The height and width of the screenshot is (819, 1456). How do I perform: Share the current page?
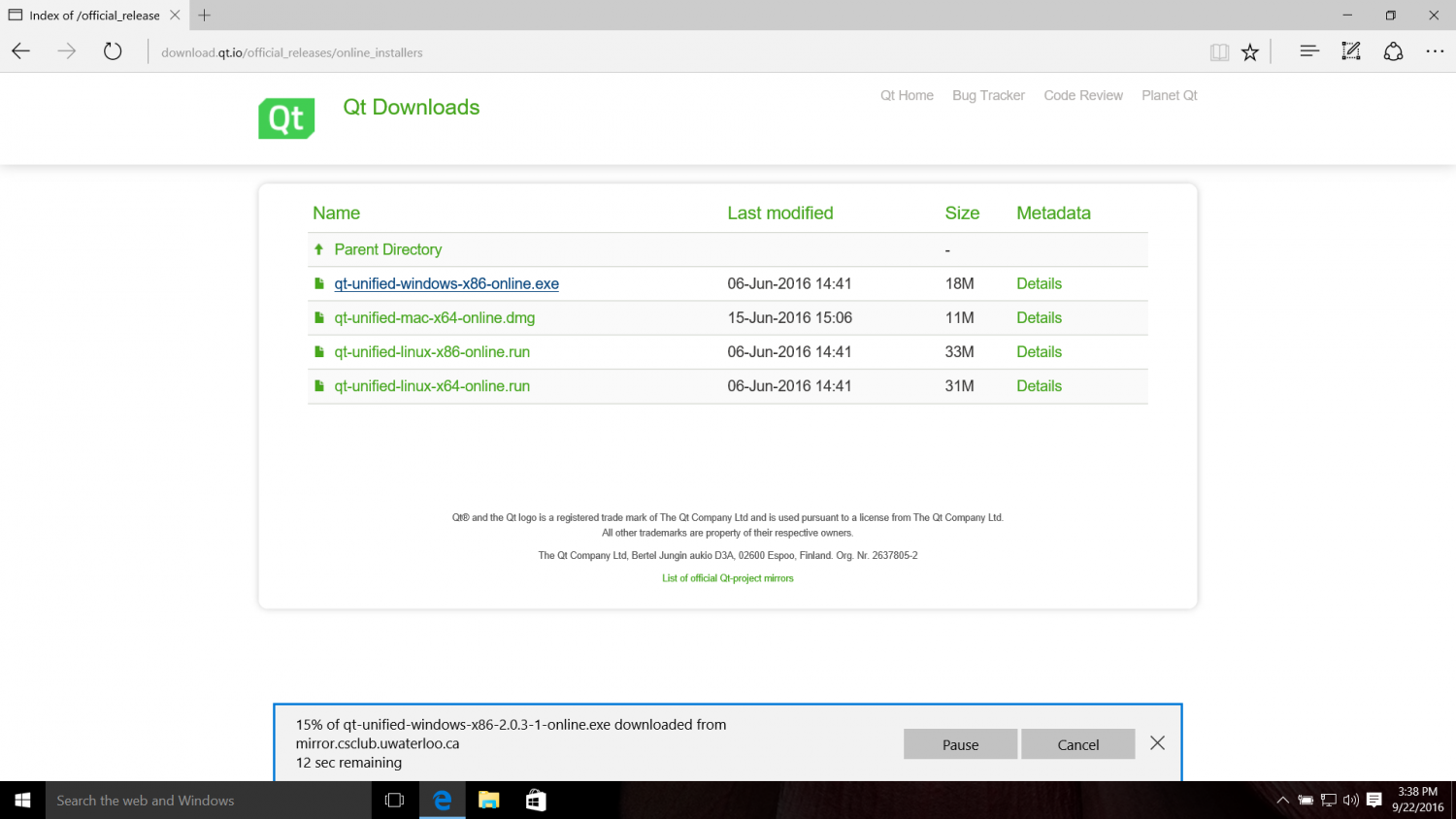pos(1393,51)
